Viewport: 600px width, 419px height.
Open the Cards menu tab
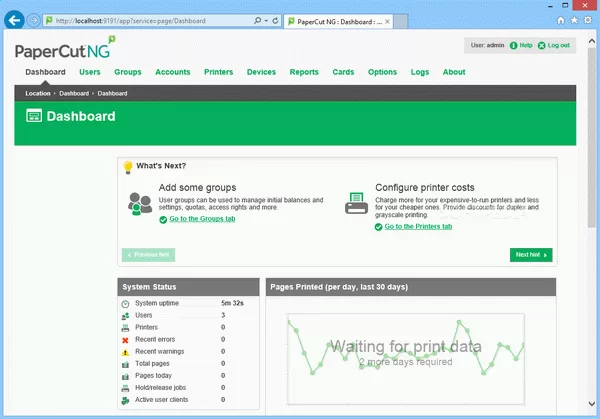(x=343, y=72)
